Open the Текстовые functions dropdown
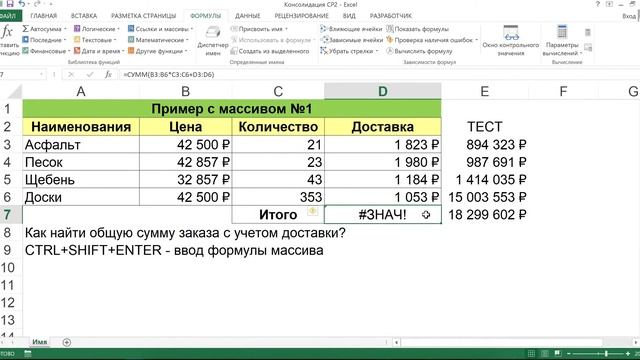 click(95, 40)
